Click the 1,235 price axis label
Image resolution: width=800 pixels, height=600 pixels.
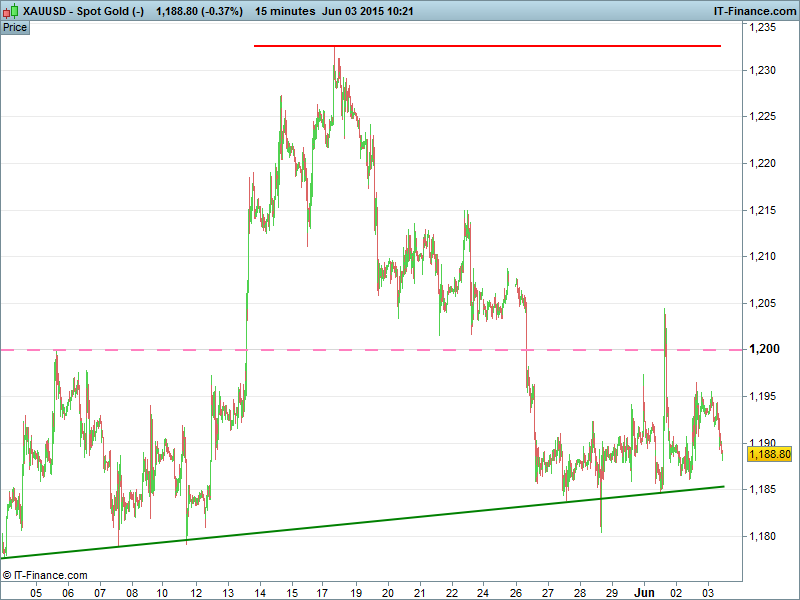pos(762,28)
